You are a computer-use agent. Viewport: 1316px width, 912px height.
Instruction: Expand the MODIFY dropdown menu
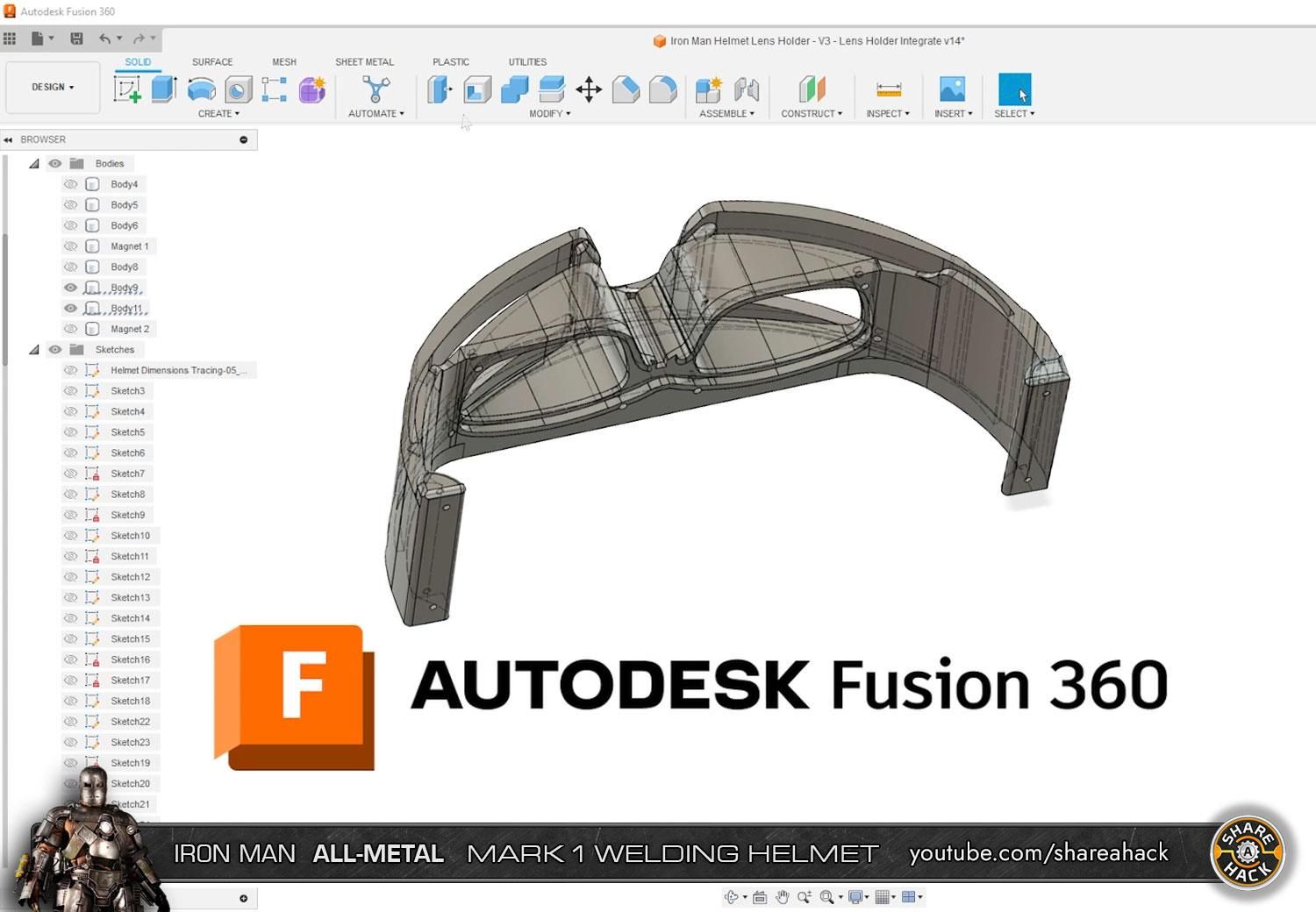coord(550,114)
